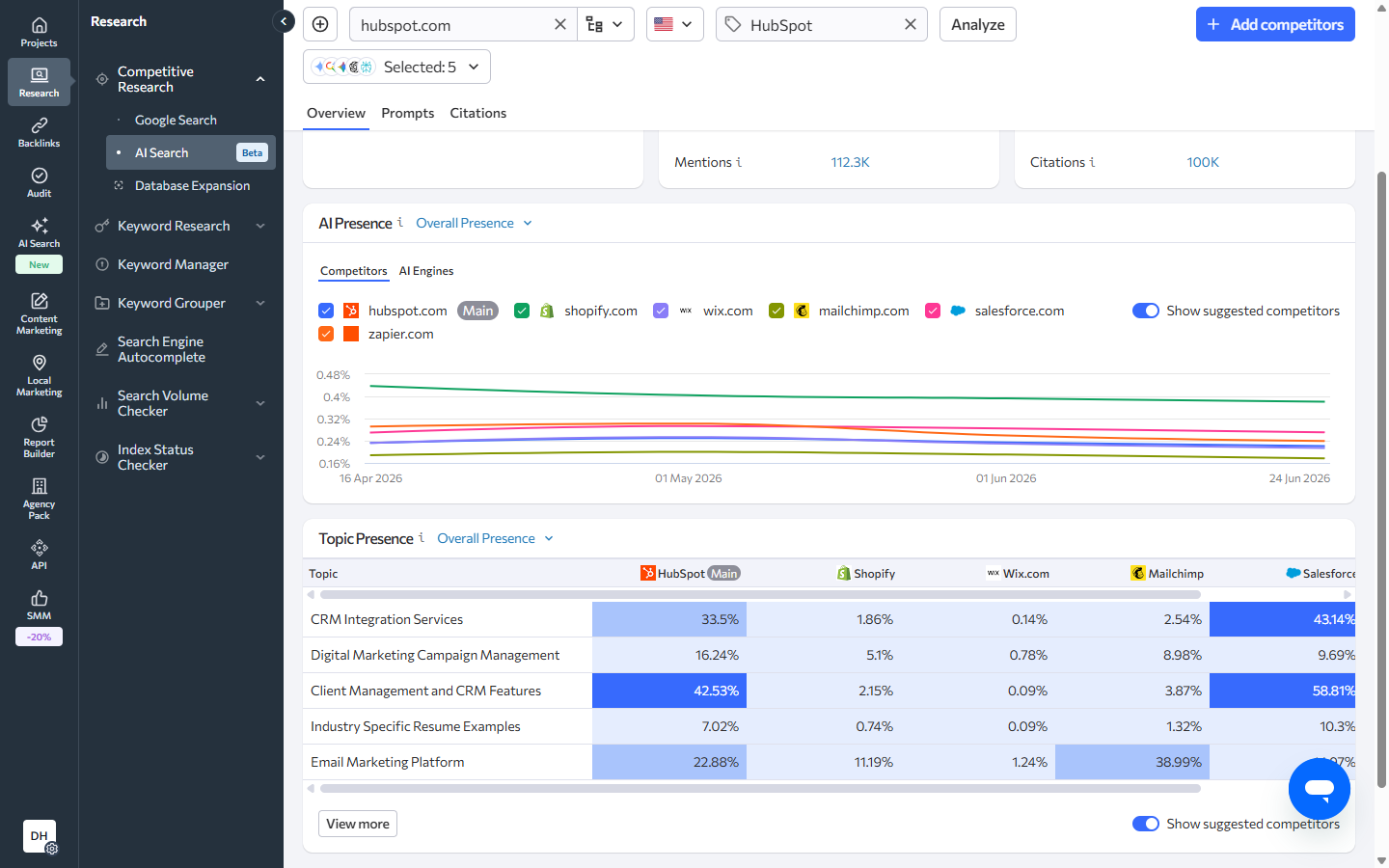The height and width of the screenshot is (868, 1389).
Task: Open the Projects section icon
Action: click(x=39, y=32)
